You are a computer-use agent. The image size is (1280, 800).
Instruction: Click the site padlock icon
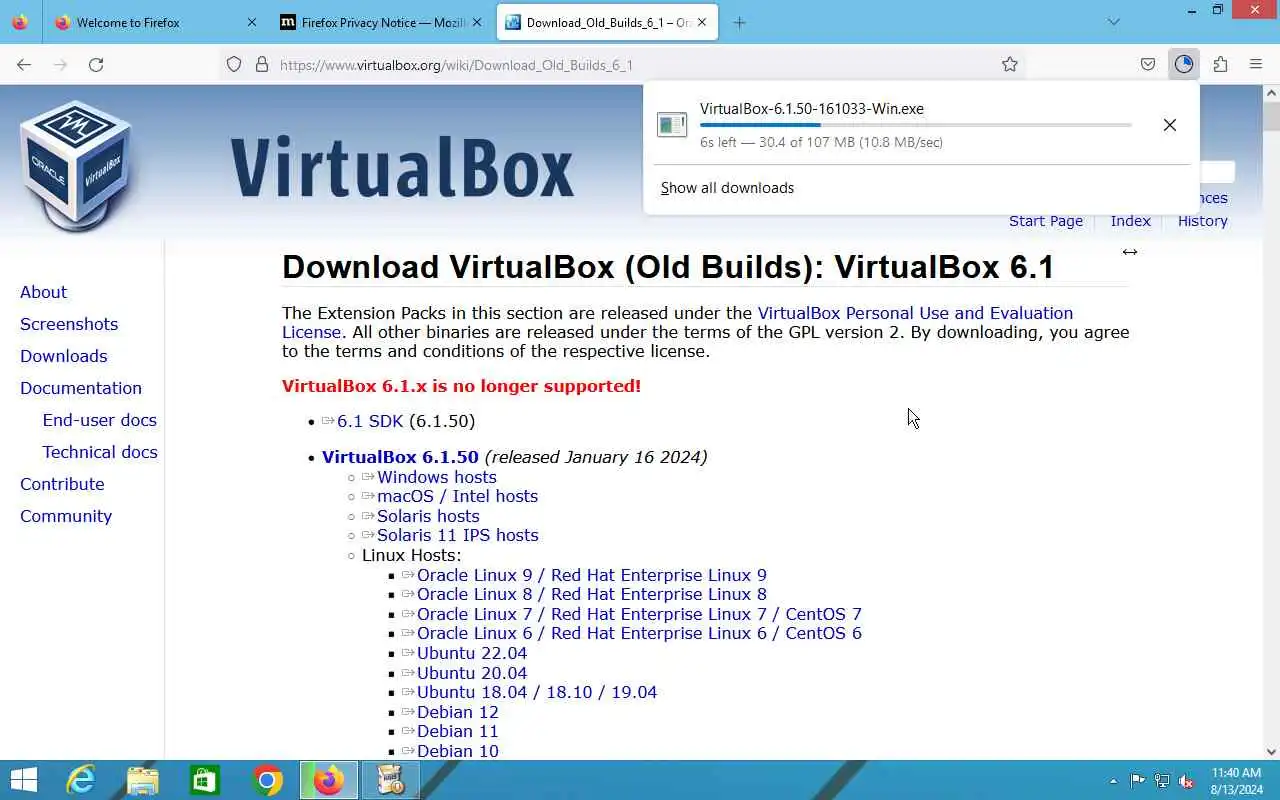pyautogui.click(x=262, y=64)
